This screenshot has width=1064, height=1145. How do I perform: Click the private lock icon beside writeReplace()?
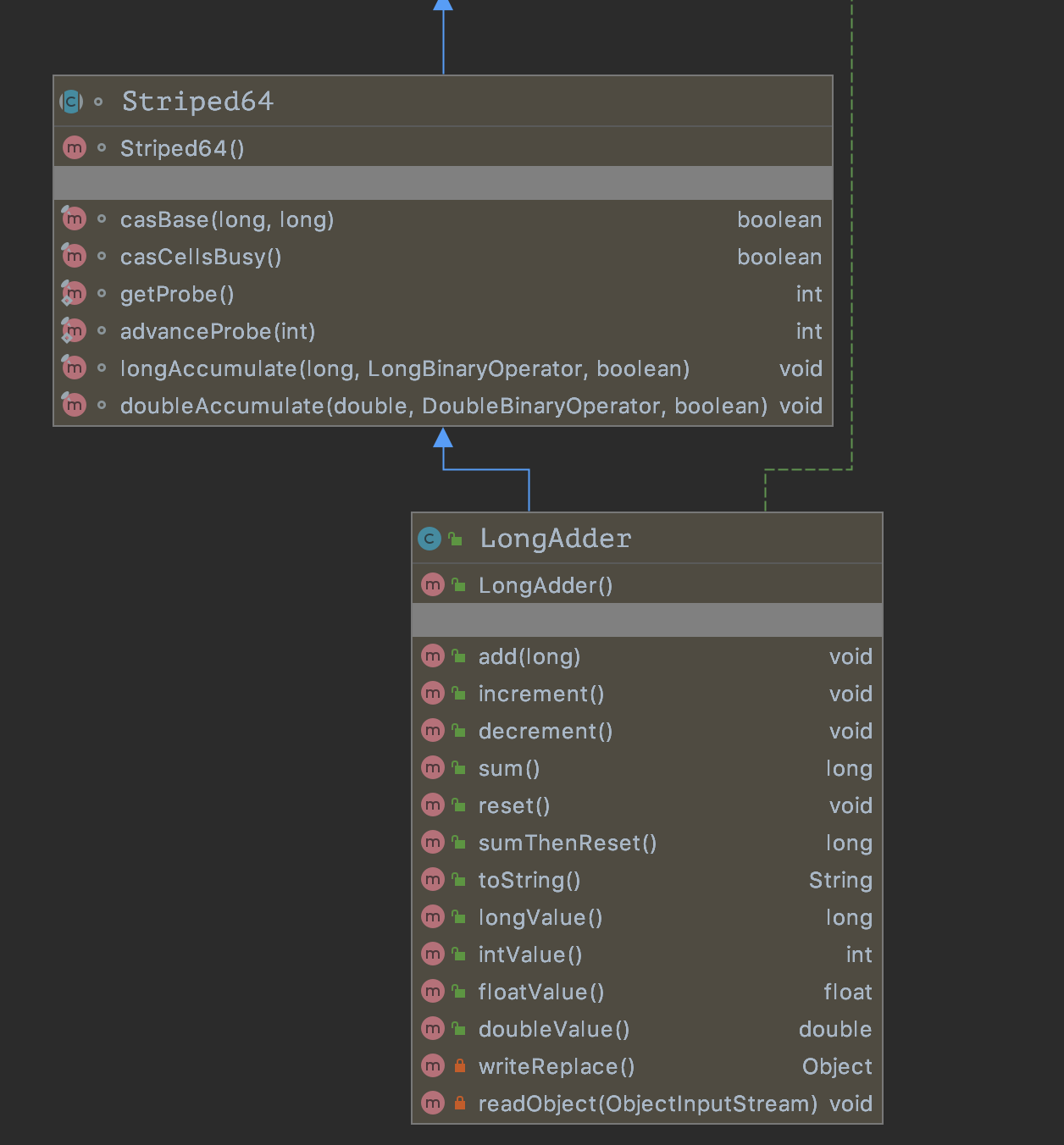(459, 1066)
